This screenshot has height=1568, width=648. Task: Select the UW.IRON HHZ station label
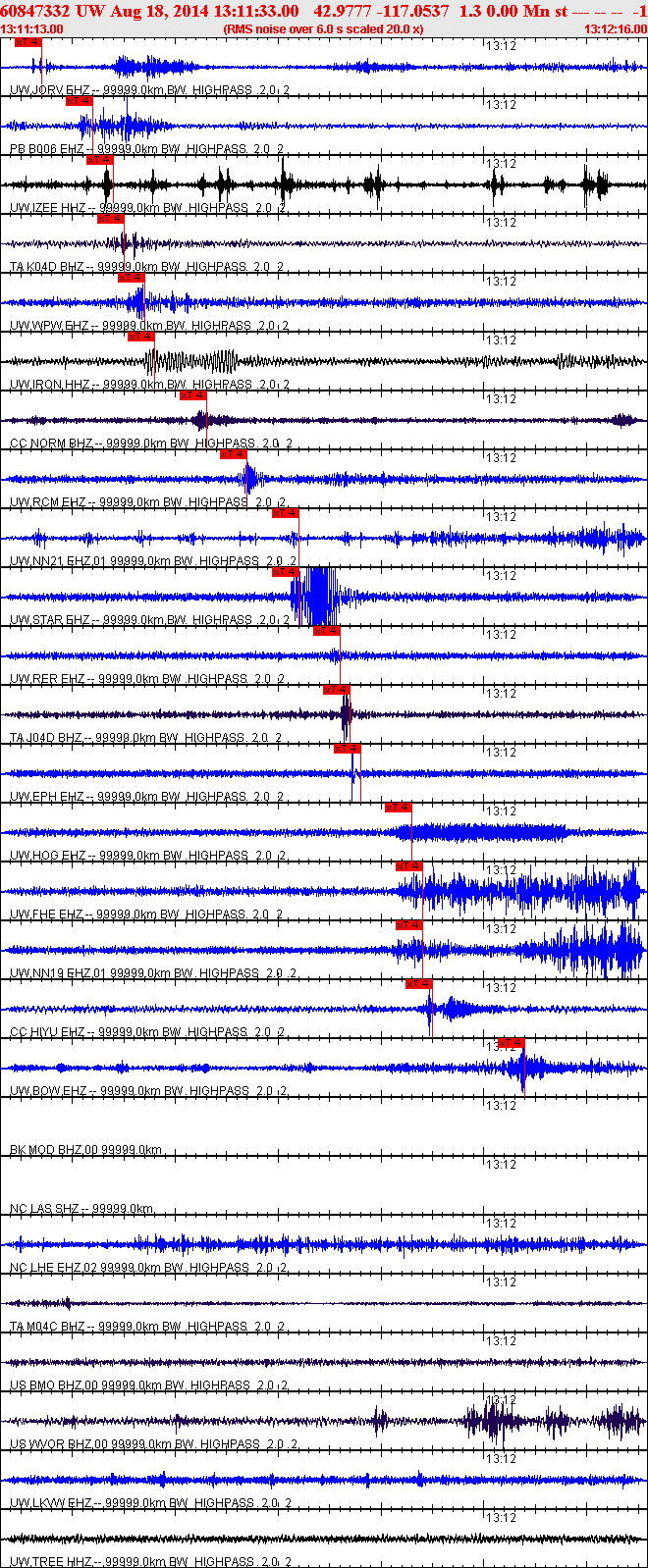(x=150, y=385)
